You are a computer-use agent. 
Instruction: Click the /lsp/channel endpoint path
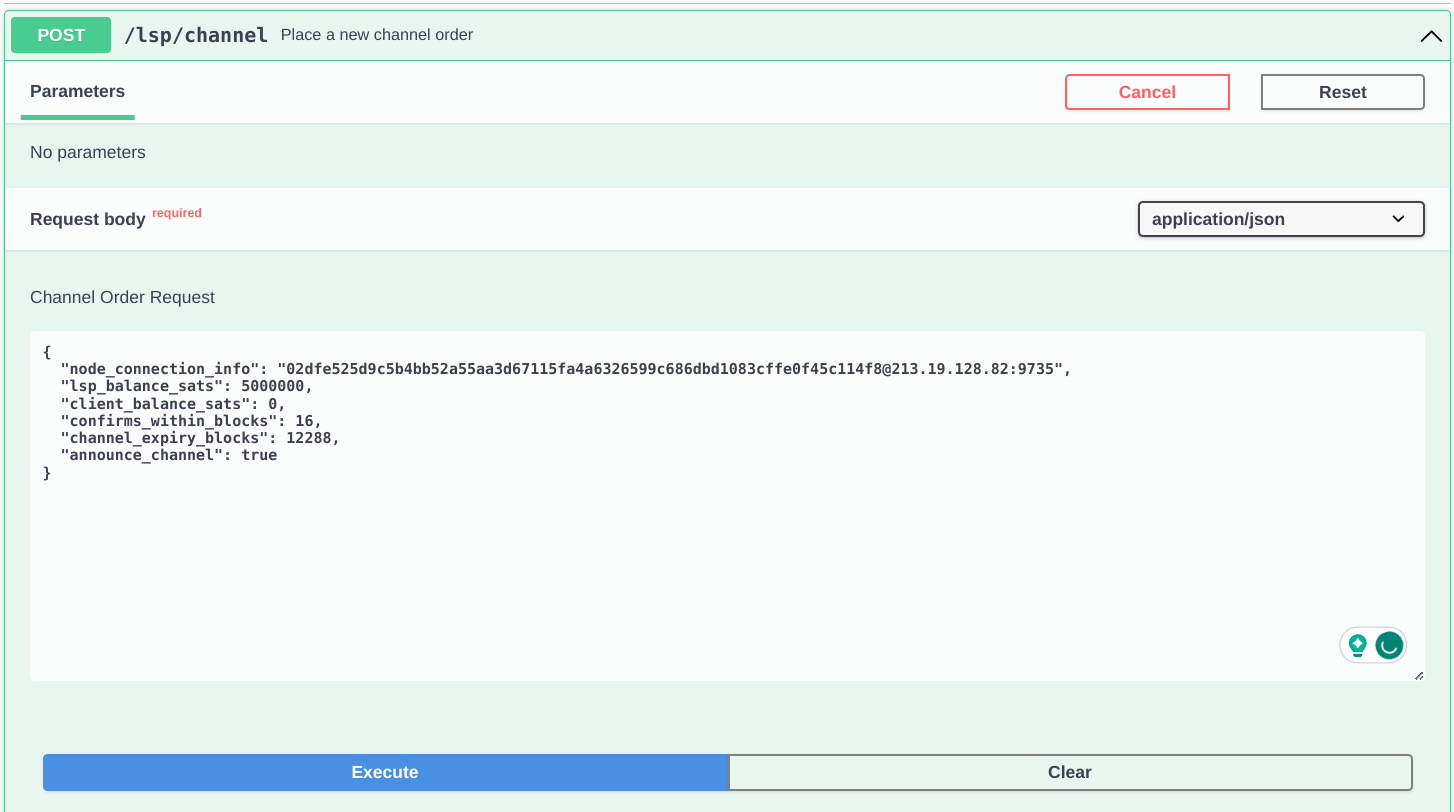pyautogui.click(x=196, y=35)
